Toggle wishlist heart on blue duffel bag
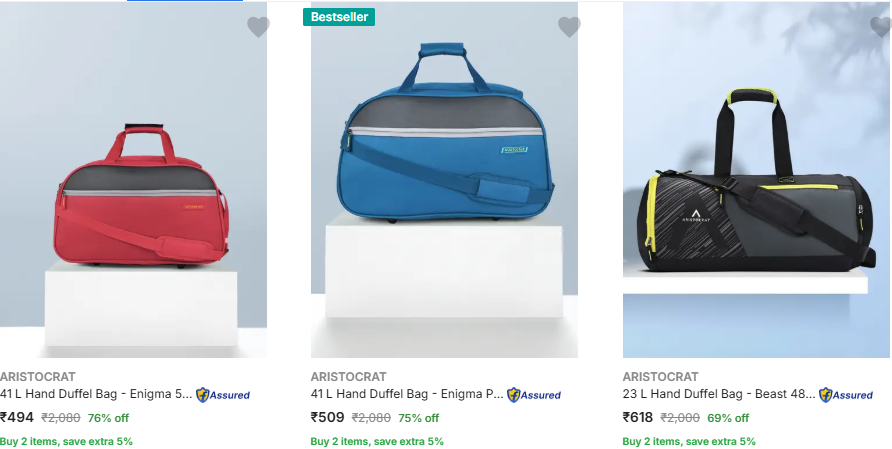892x449 pixels. (x=569, y=27)
